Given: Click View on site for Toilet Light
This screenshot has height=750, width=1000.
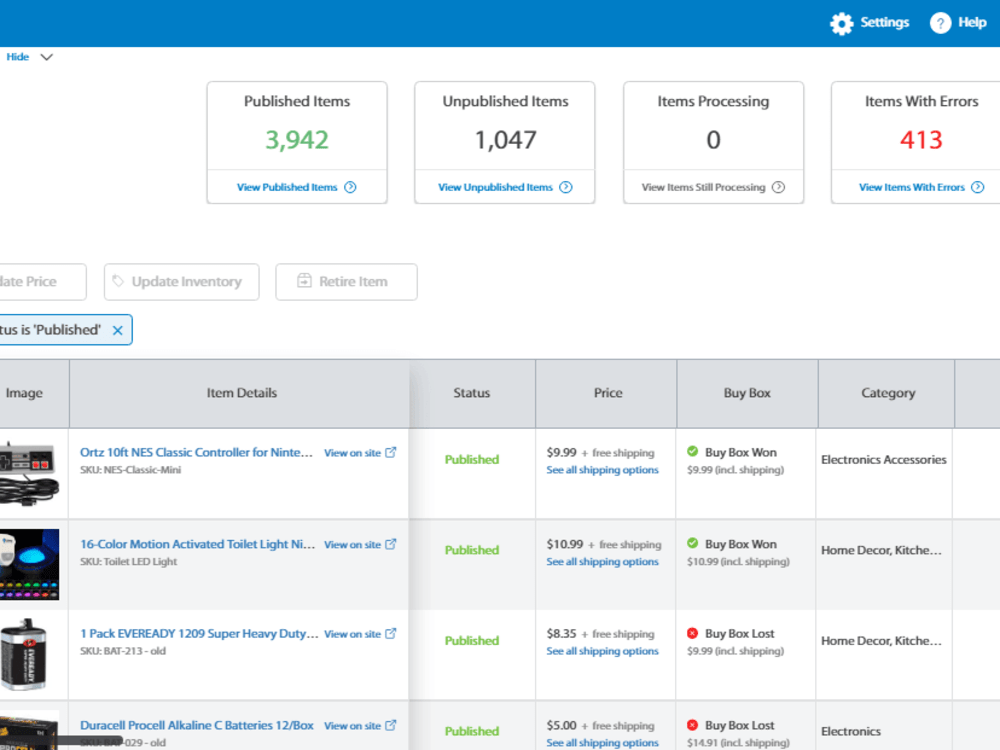Looking at the screenshot, I should coord(352,545).
